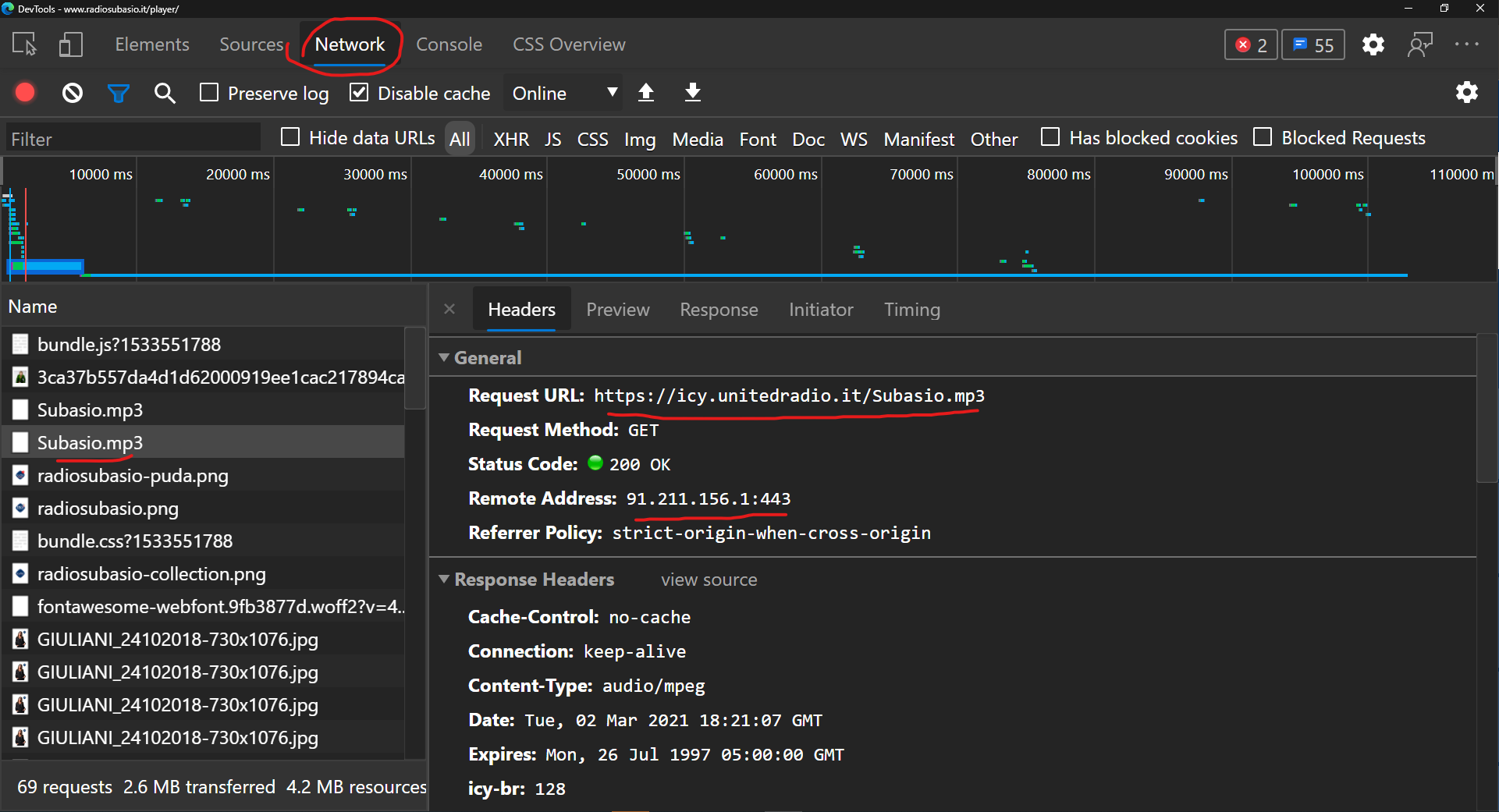The width and height of the screenshot is (1499, 812).
Task: Open DevTools main settings gear
Action: pos(1373,44)
